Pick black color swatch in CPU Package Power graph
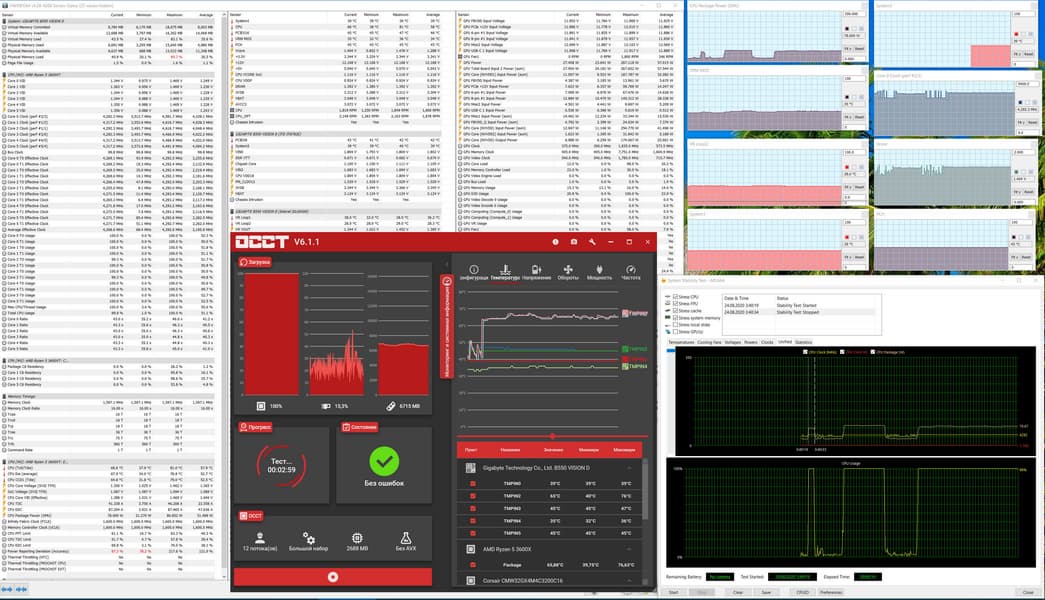This screenshot has width=1045, height=600. pyautogui.click(x=847, y=29)
